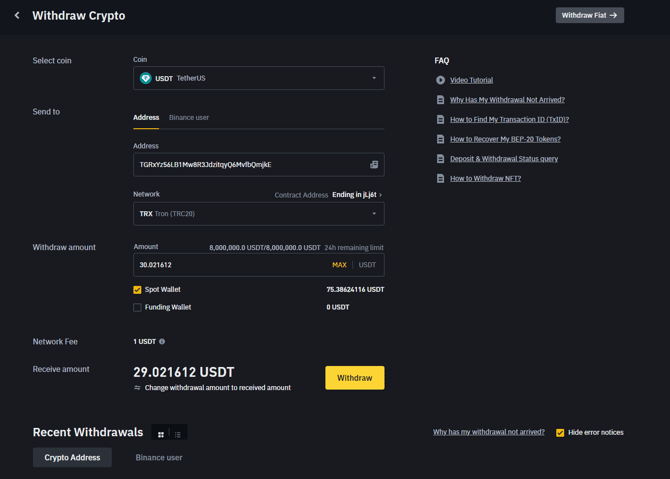
Task: Open How to Recover My BEP-20 Tokens link
Action: (505, 139)
